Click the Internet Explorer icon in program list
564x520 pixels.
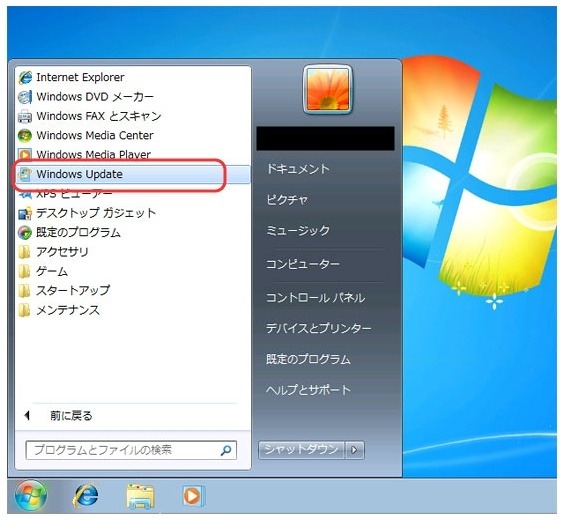[x=25, y=77]
